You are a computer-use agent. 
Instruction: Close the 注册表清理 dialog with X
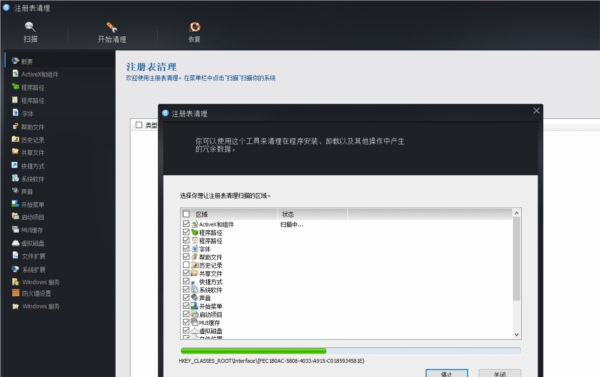tap(536, 111)
